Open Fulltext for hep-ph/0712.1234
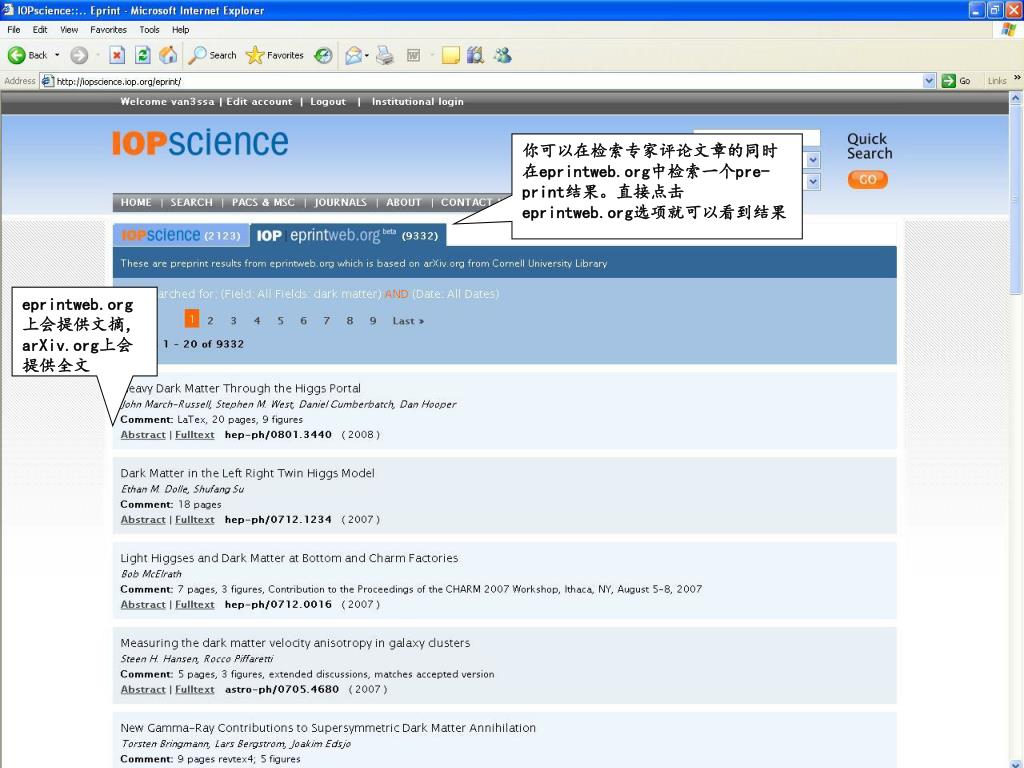 click(x=195, y=520)
